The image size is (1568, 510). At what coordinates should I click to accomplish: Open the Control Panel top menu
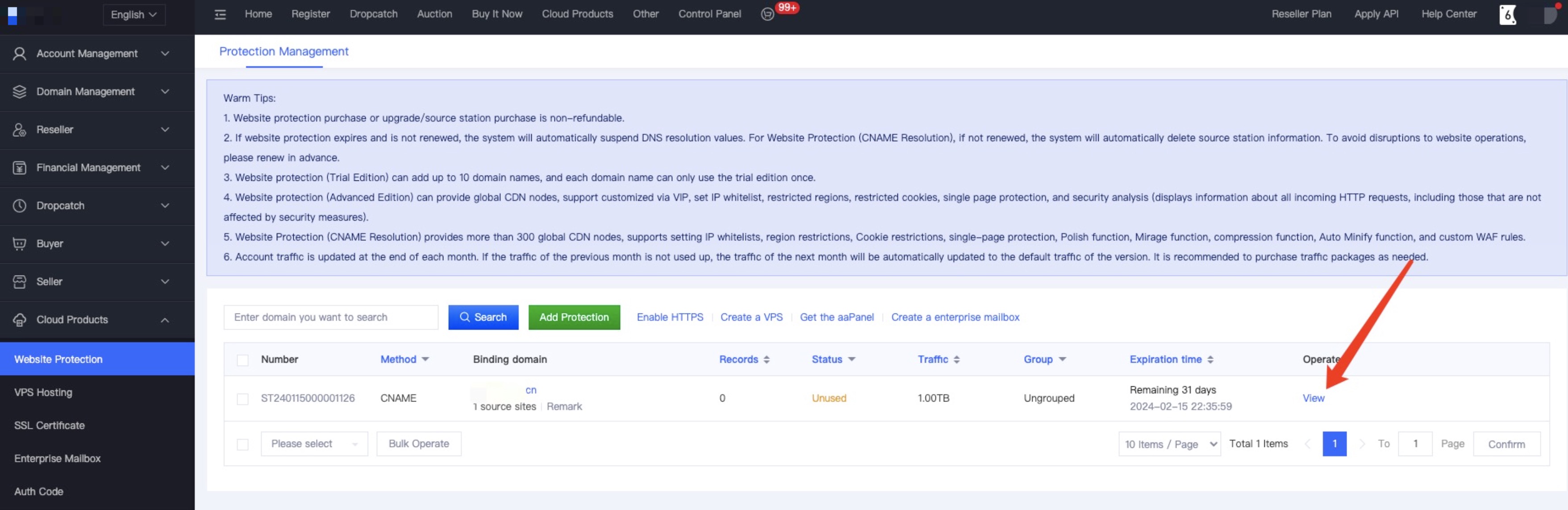(710, 14)
